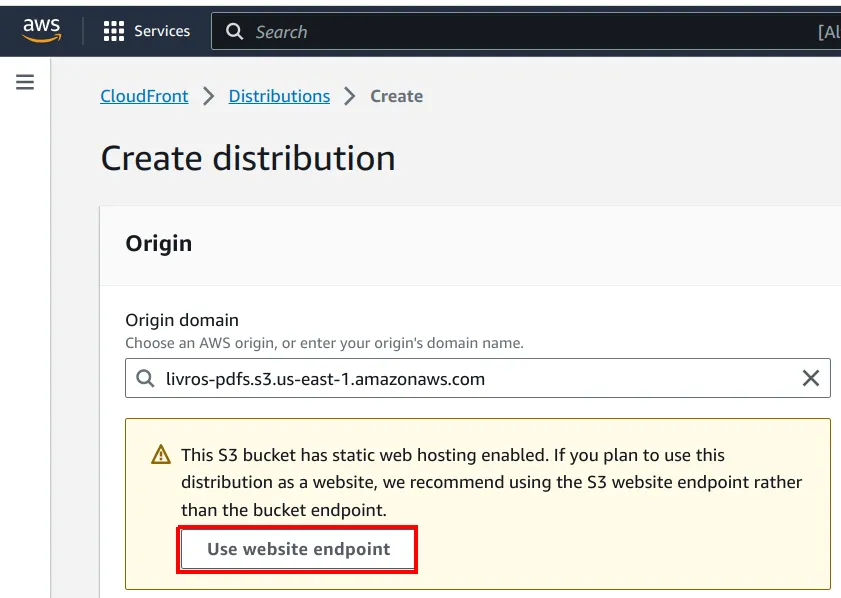Click the warning triangle icon in alert
Image resolution: width=841 pixels, height=598 pixels.
161,455
